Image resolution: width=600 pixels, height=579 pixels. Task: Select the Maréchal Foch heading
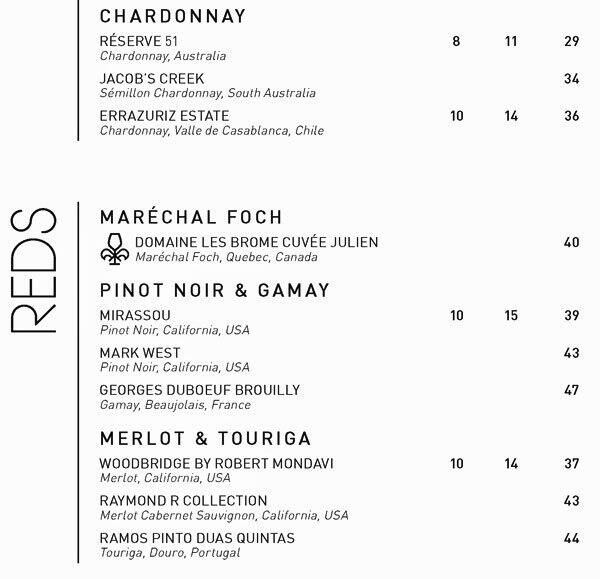pos(191,217)
